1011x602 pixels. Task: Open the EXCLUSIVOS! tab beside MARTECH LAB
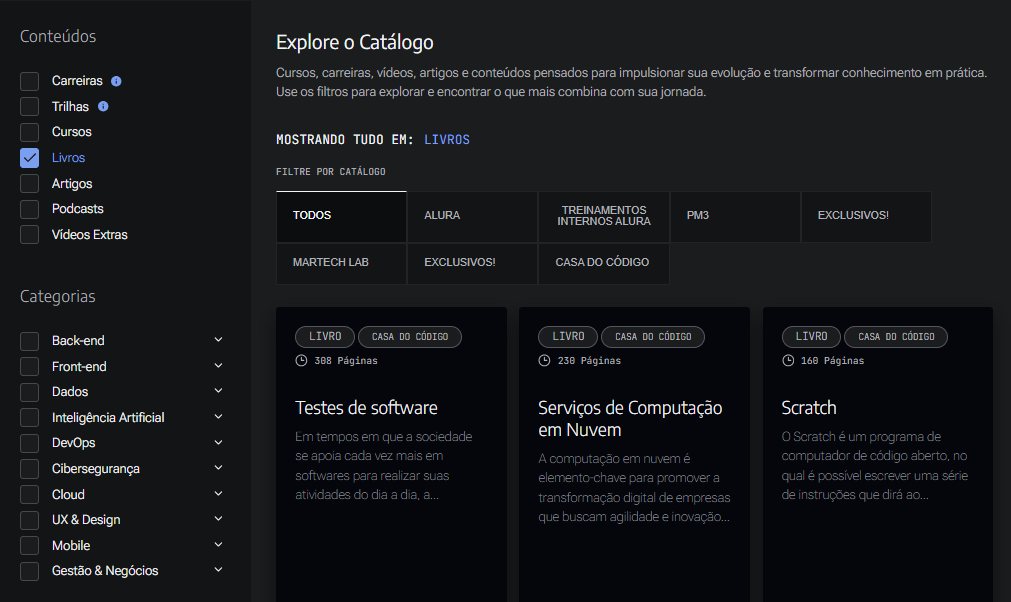tap(473, 263)
